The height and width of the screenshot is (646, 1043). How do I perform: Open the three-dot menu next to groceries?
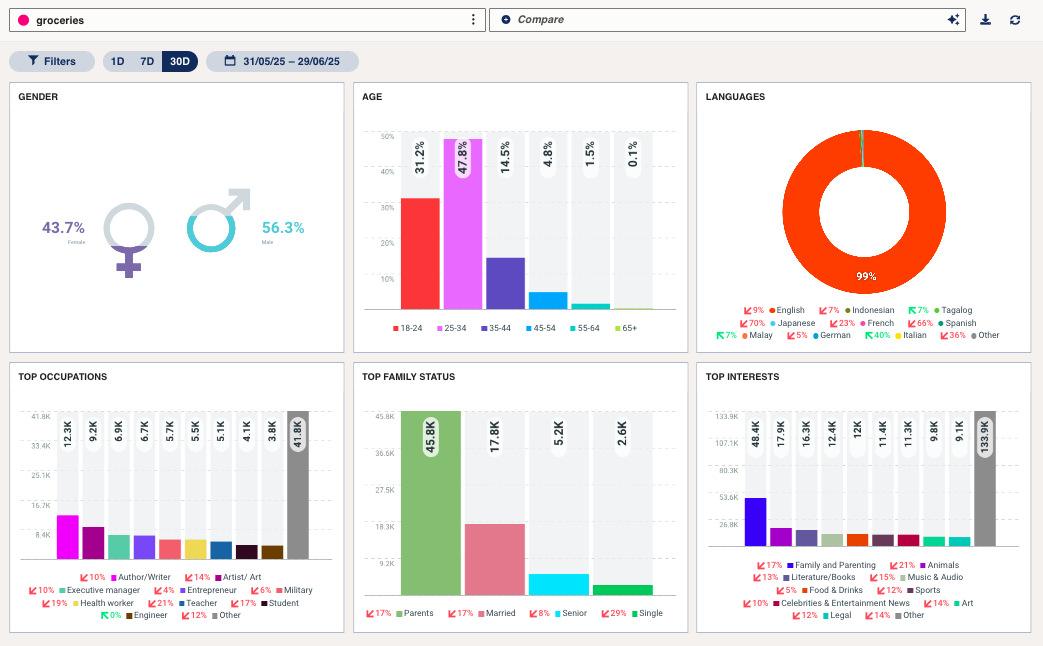[x=472, y=19]
